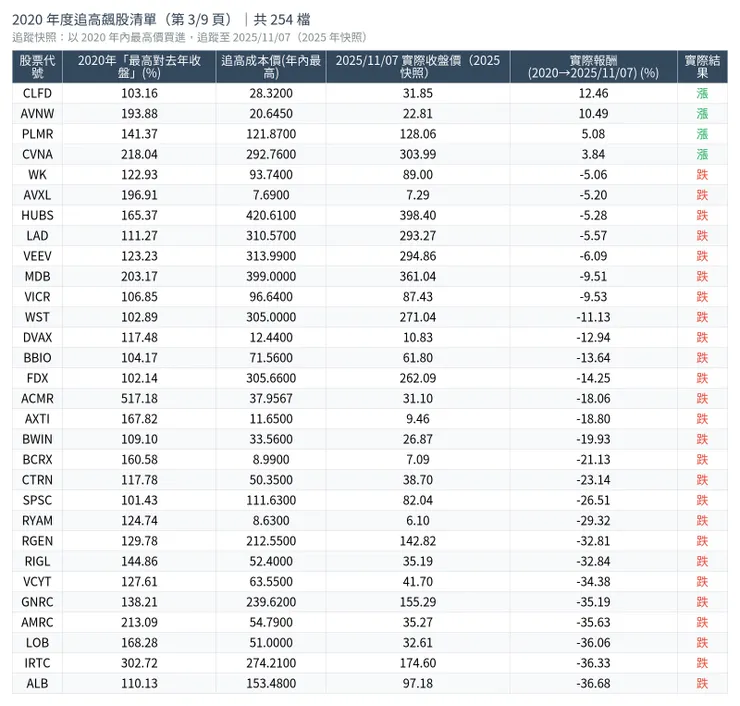Click the 追高成本價(年內最高) column header

click(271, 67)
